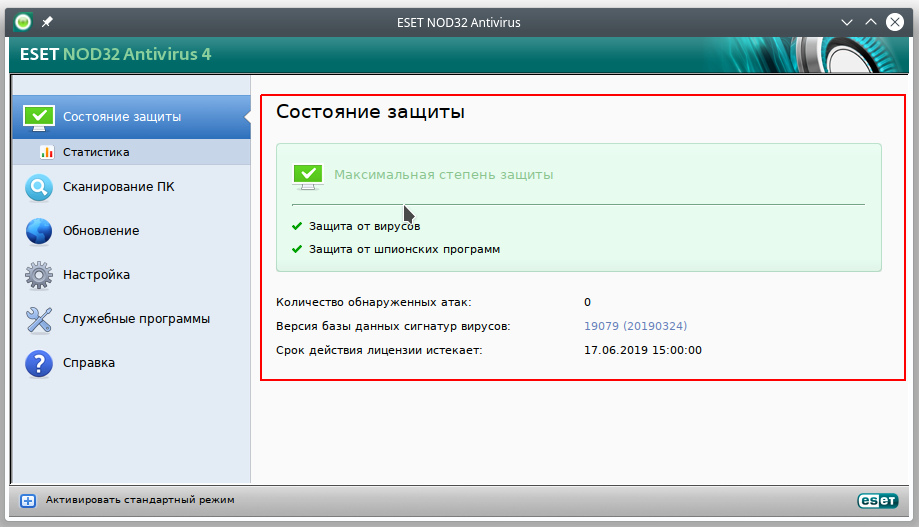Click the green monitor Protection Status icon
The image size is (919, 527).
[39, 117]
